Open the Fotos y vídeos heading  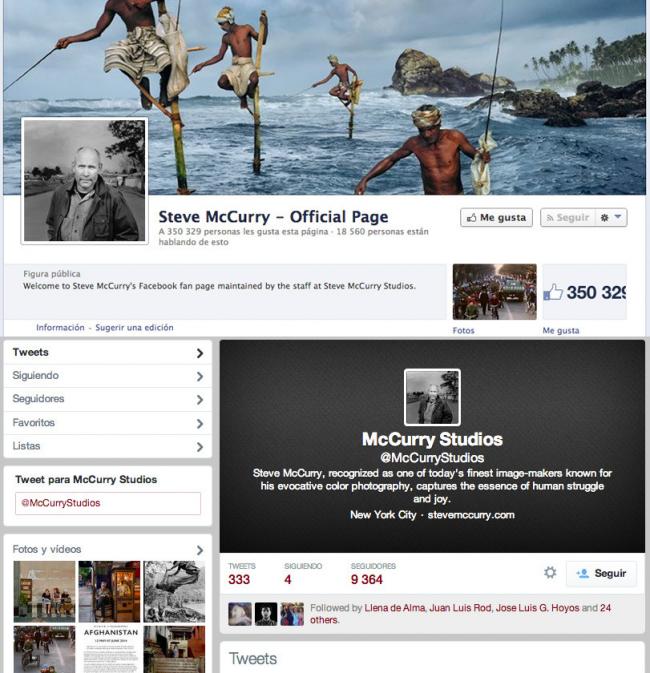point(47,549)
